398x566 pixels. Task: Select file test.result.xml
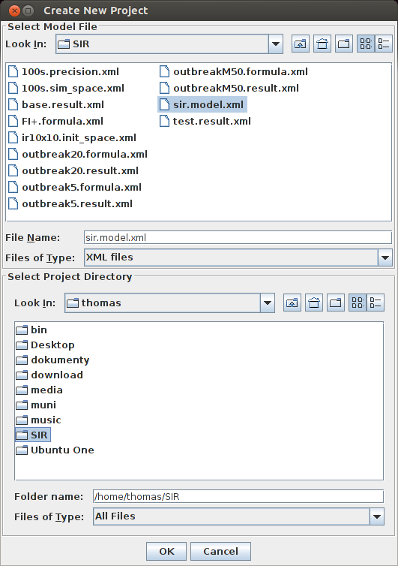click(205, 121)
